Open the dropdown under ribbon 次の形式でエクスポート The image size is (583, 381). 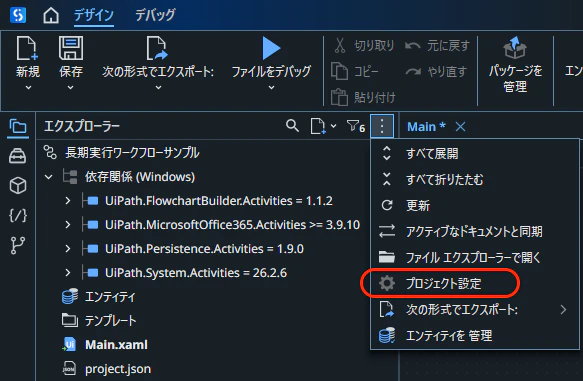158,88
